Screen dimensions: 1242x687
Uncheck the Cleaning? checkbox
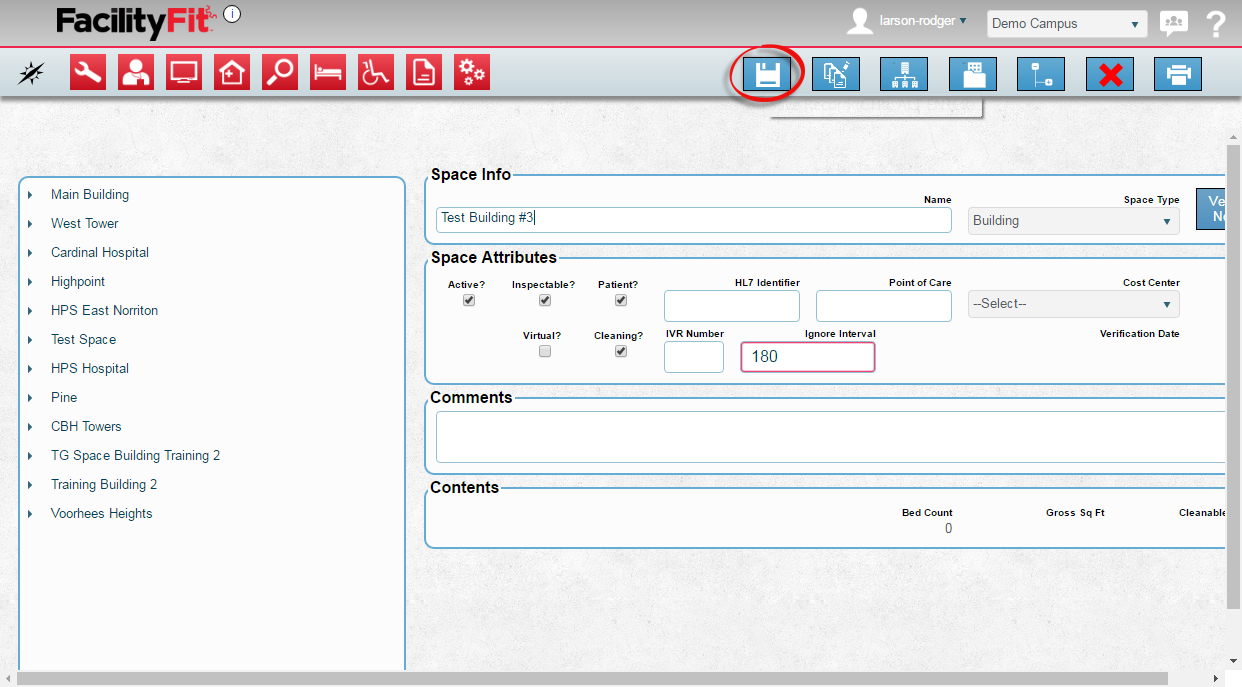tap(621, 351)
